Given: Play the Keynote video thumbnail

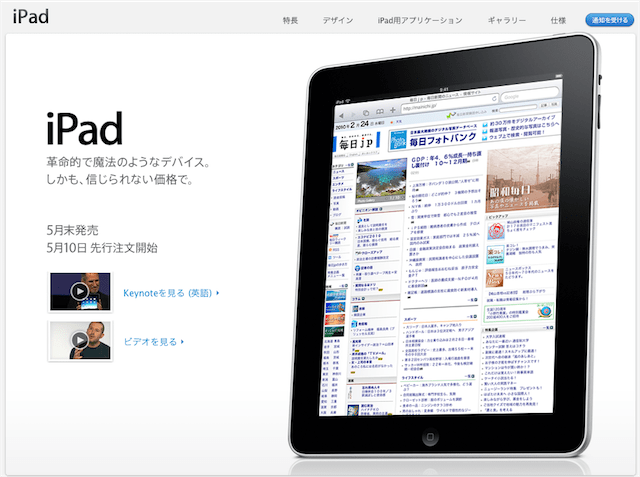Looking at the screenshot, I should [80, 292].
